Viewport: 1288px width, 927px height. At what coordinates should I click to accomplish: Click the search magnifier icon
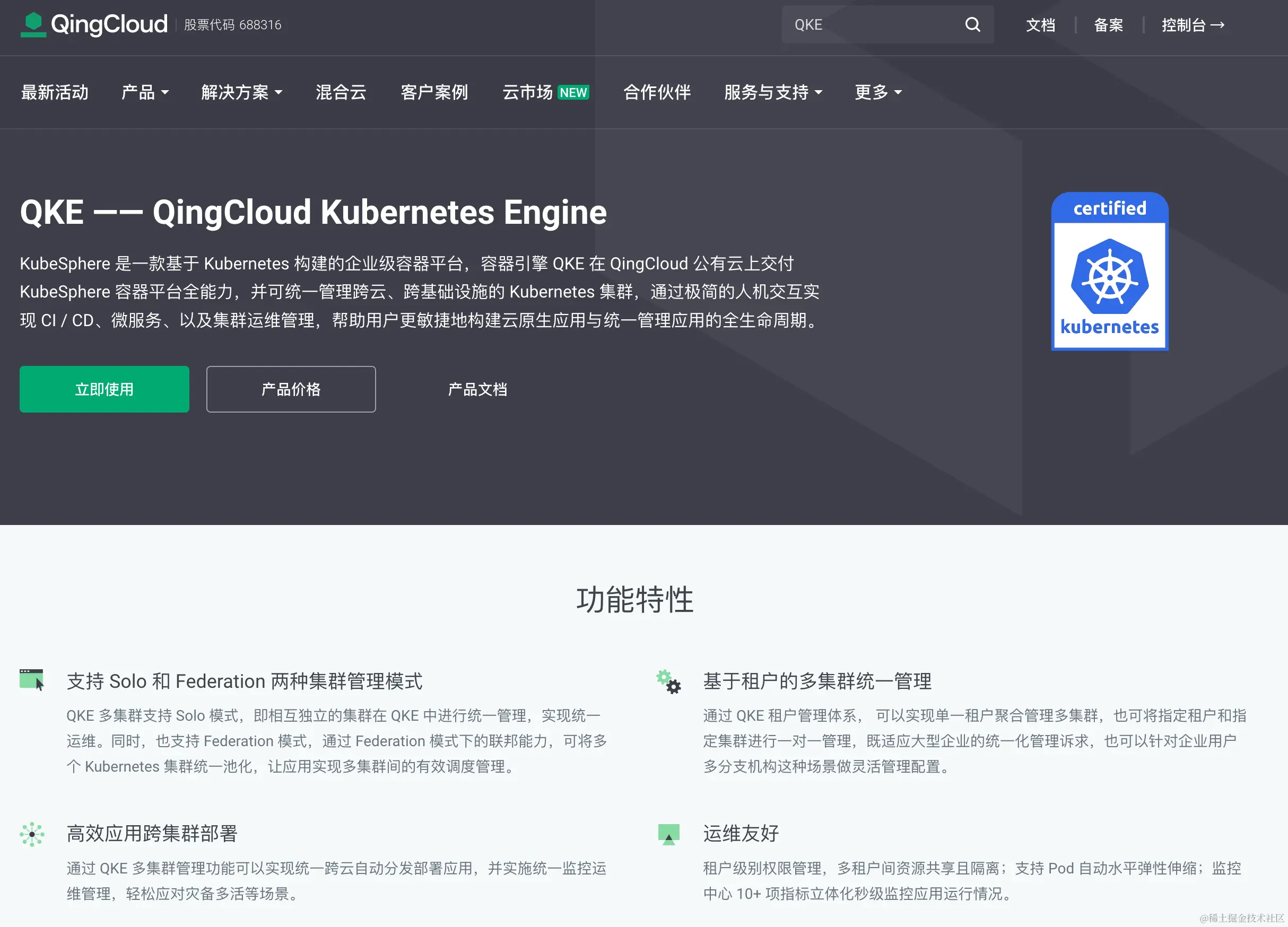click(x=972, y=24)
